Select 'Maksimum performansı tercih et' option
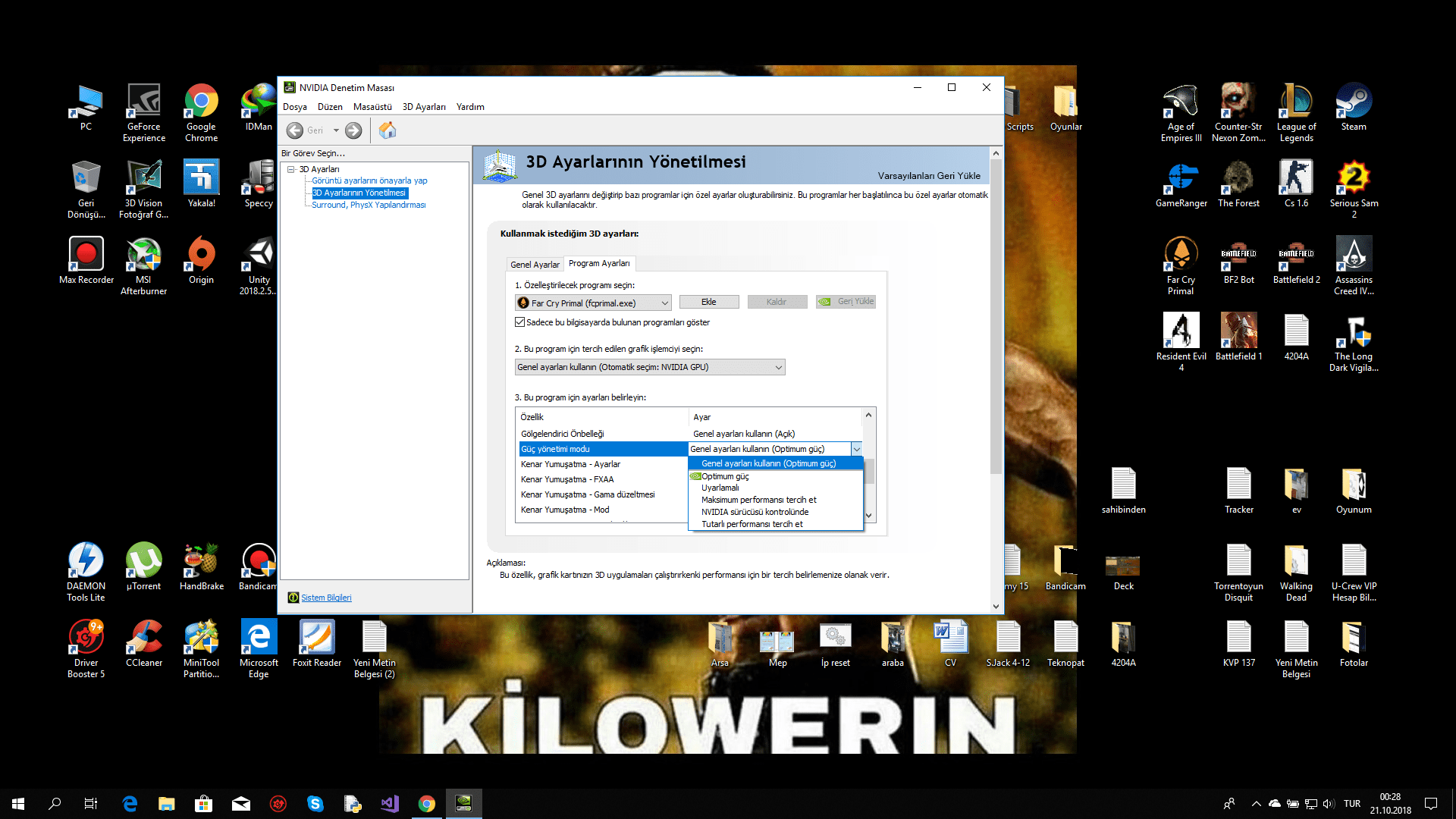1456x819 pixels. coord(758,500)
